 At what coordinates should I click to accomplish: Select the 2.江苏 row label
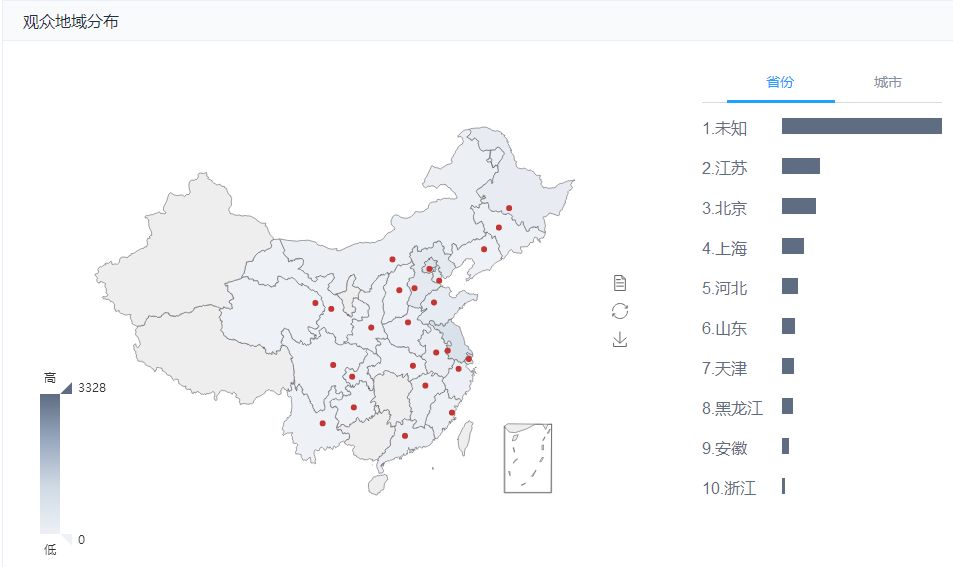pos(724,168)
